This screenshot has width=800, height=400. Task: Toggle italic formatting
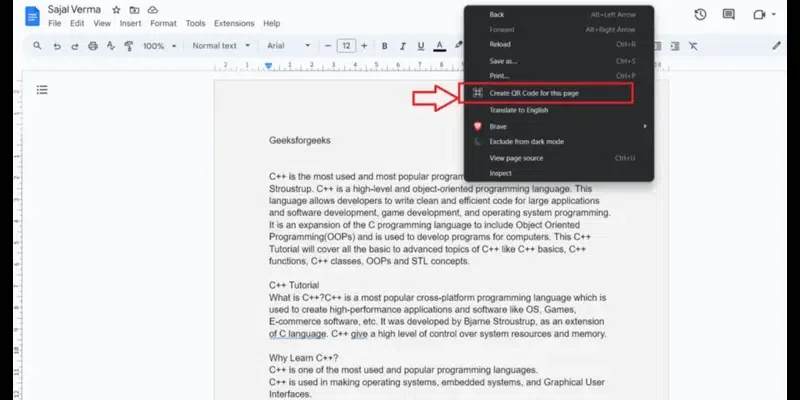point(403,46)
